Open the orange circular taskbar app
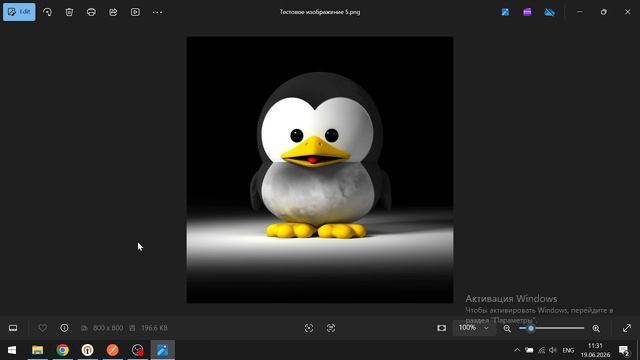 (x=87, y=350)
